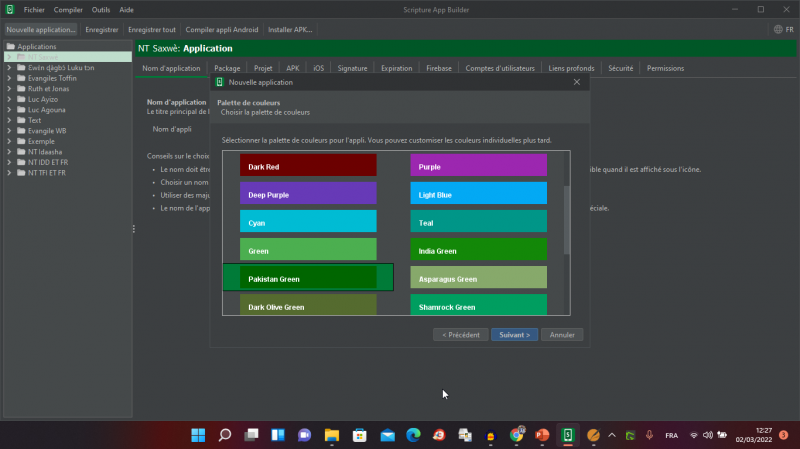
Task: Click the globe language icon beside FR
Action: 775,30
